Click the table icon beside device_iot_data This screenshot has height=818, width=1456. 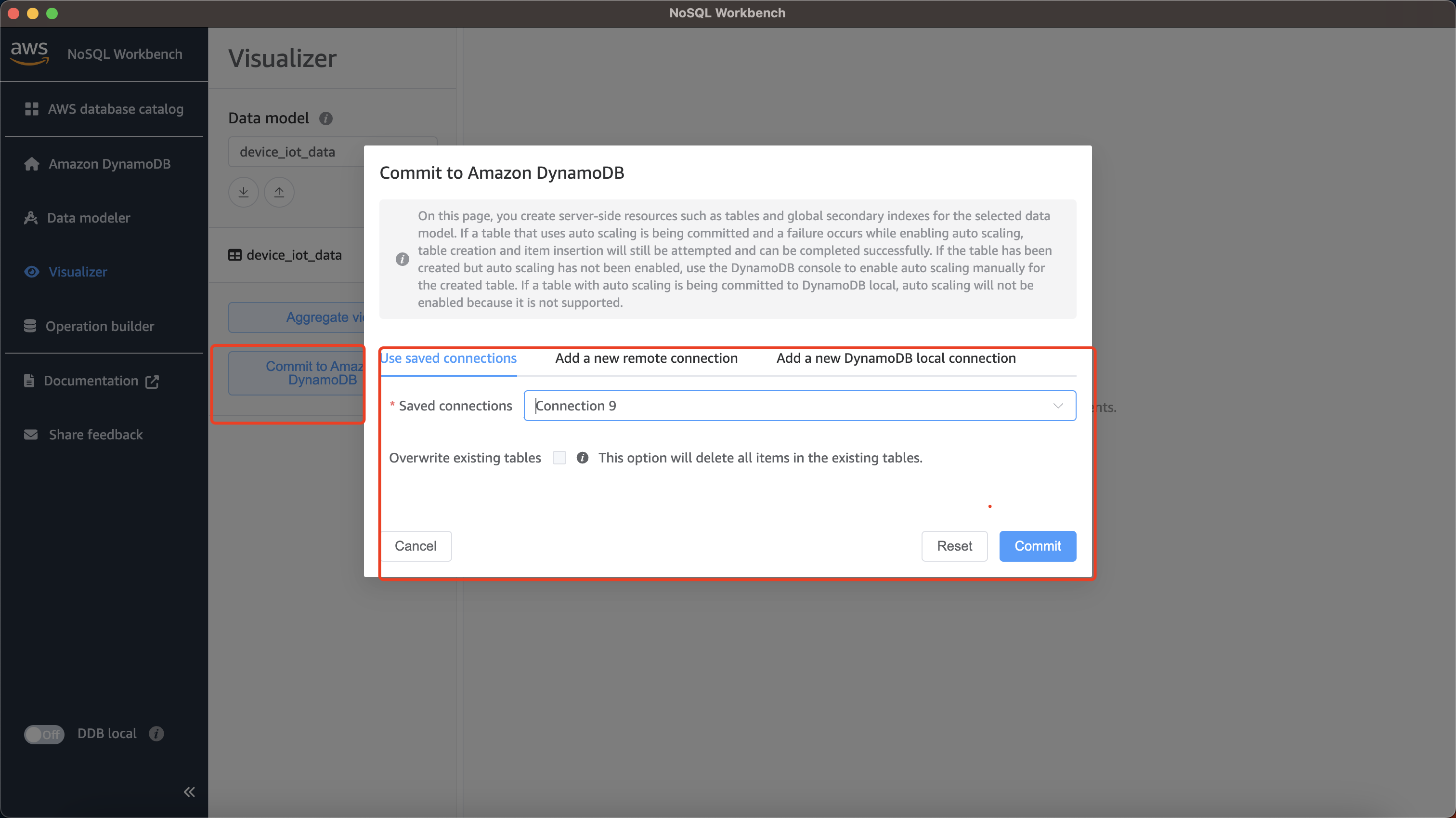(234, 255)
